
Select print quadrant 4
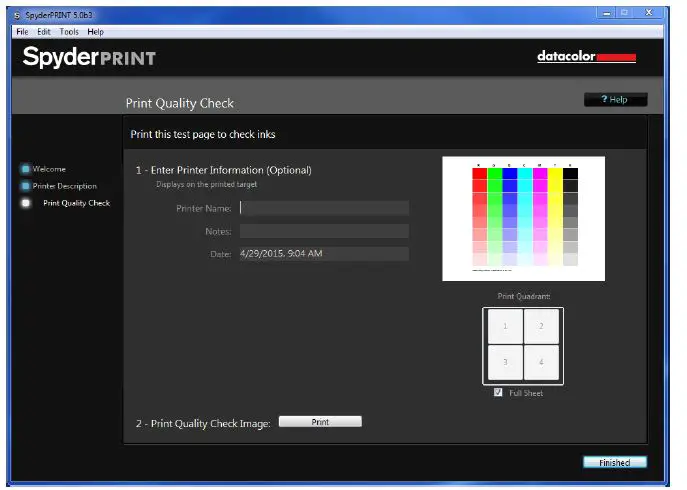point(541,362)
